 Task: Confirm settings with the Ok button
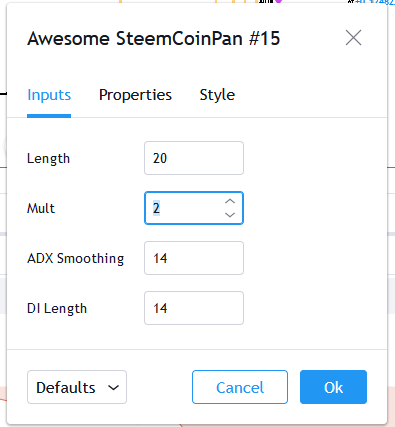tap(333, 387)
